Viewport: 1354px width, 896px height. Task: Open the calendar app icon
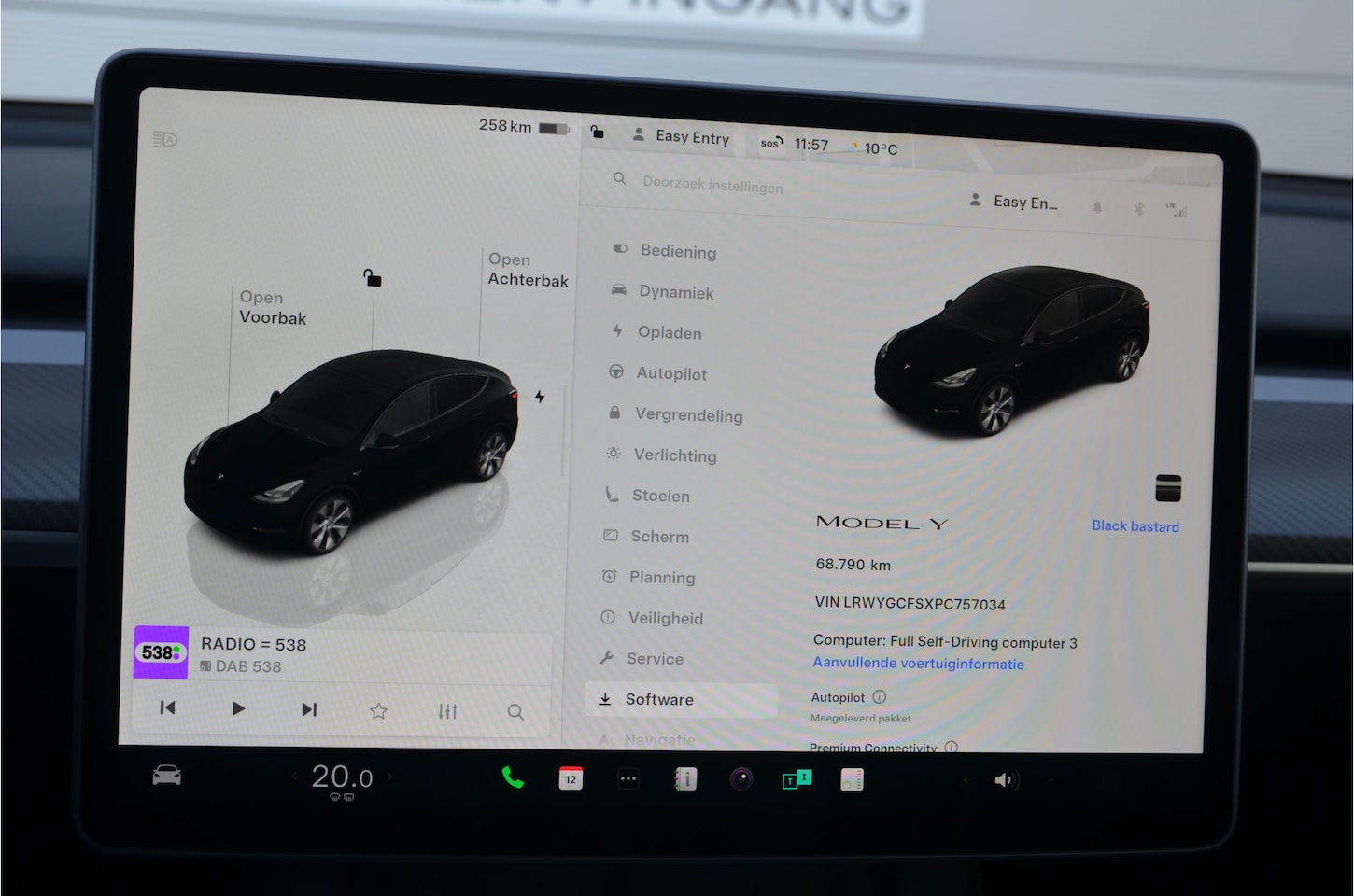tap(571, 778)
